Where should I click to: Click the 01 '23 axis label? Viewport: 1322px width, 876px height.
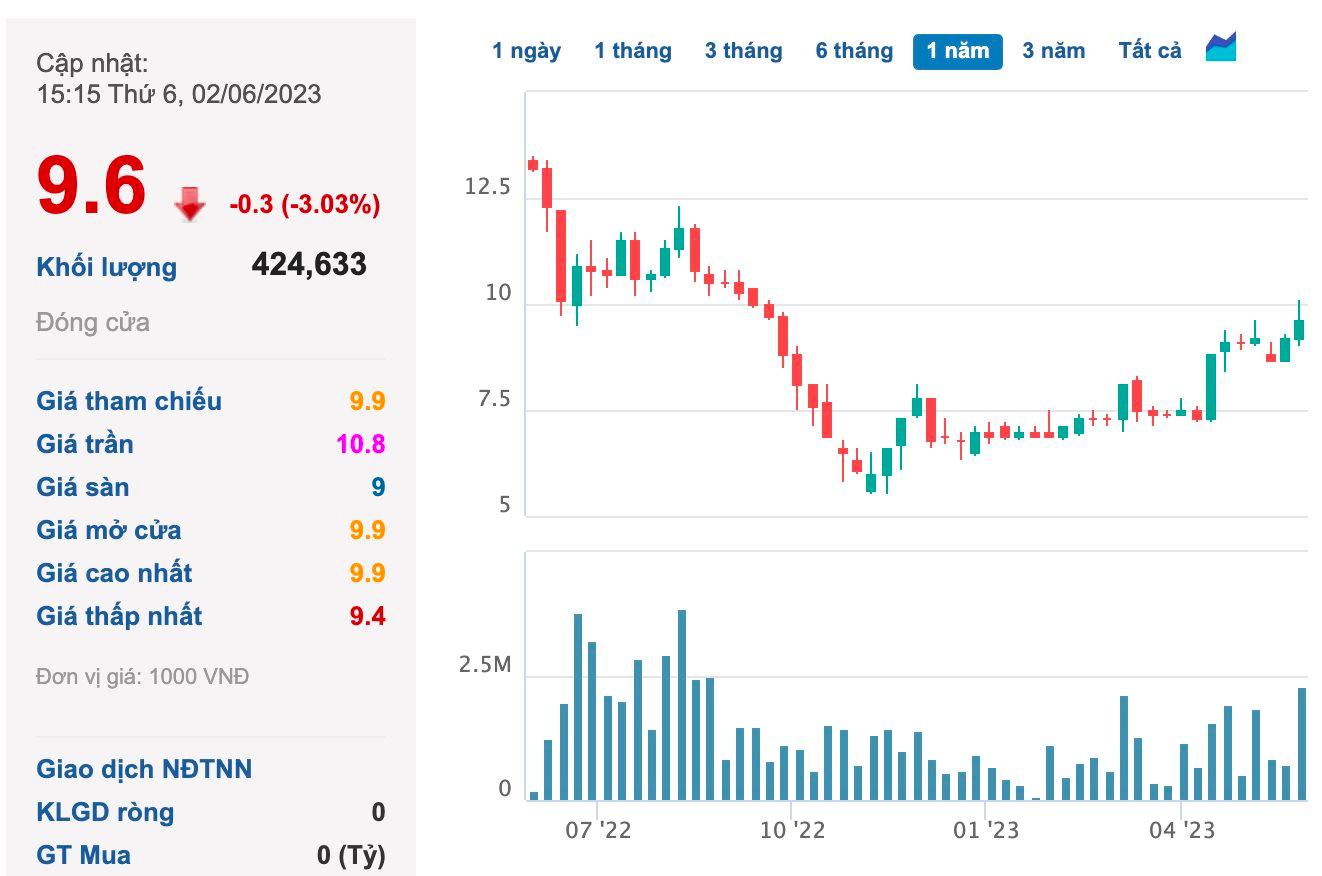pos(985,830)
